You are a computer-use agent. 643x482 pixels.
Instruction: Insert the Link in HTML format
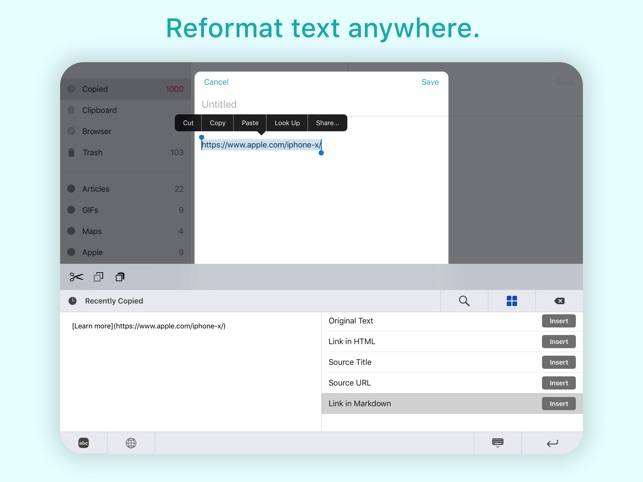559,341
